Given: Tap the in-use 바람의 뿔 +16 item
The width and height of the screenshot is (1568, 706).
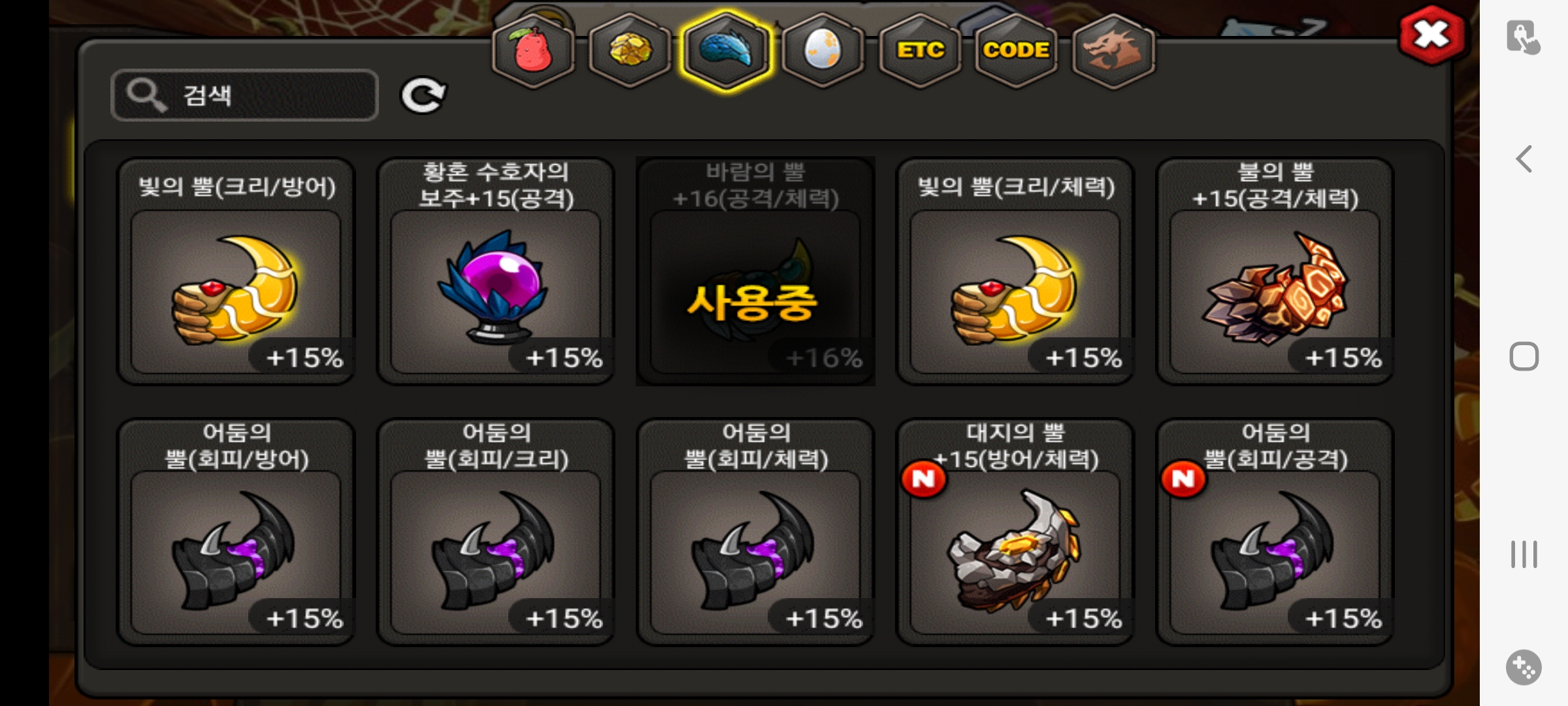Looking at the screenshot, I should tap(755, 271).
